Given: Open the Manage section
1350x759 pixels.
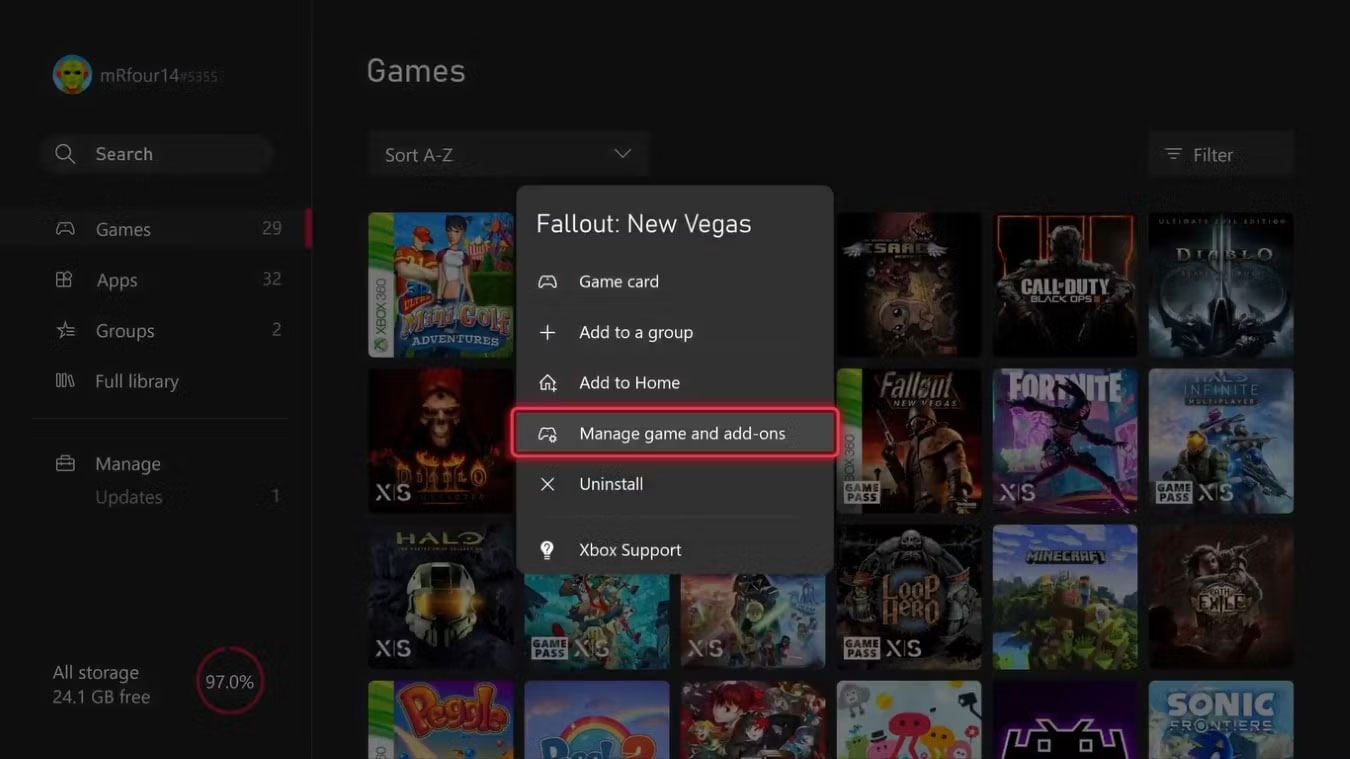Looking at the screenshot, I should pos(127,464).
